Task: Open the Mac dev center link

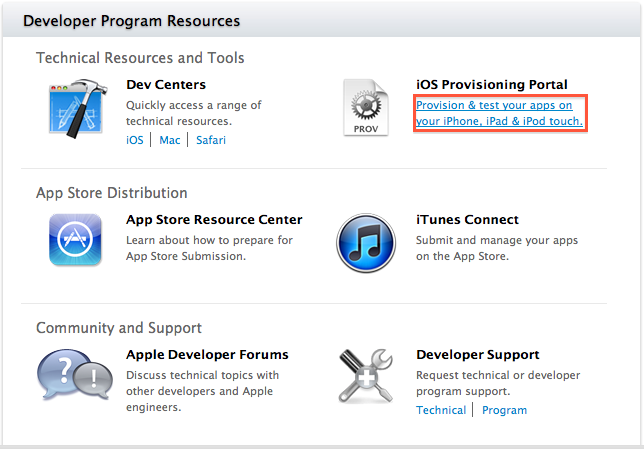Action: click(x=170, y=140)
